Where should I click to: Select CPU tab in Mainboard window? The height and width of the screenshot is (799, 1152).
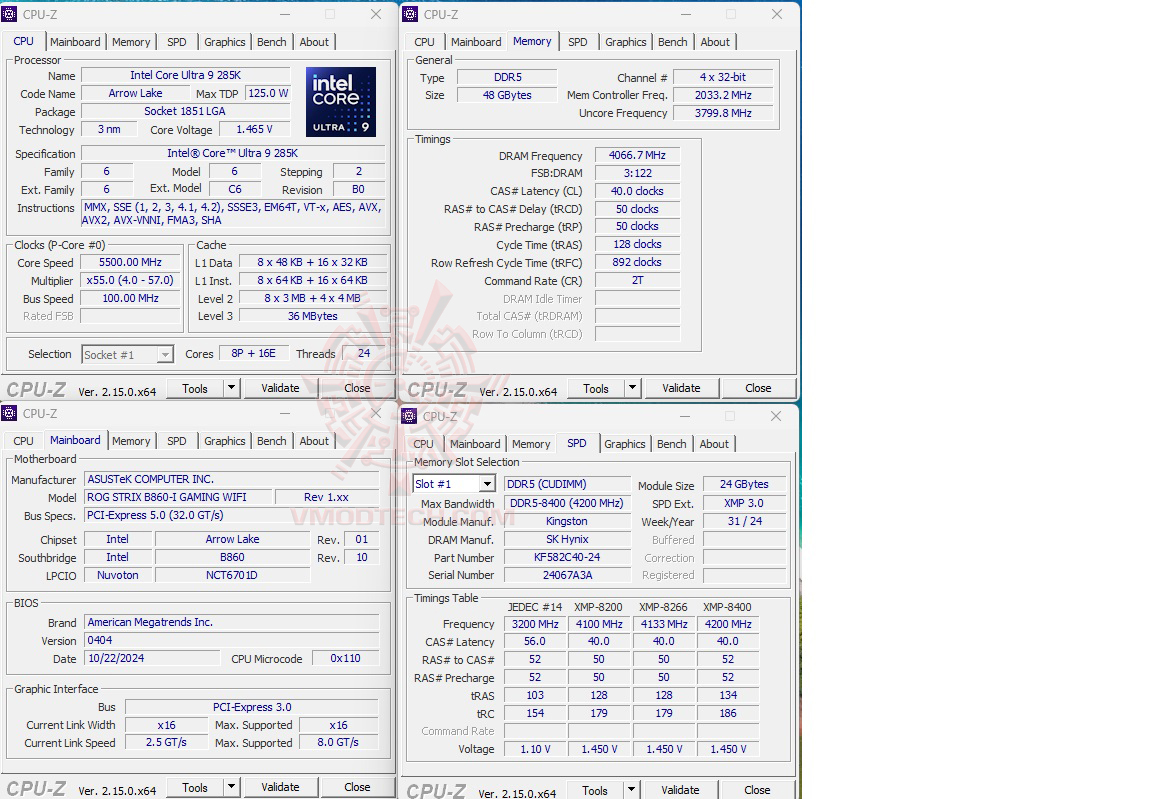pos(24,441)
